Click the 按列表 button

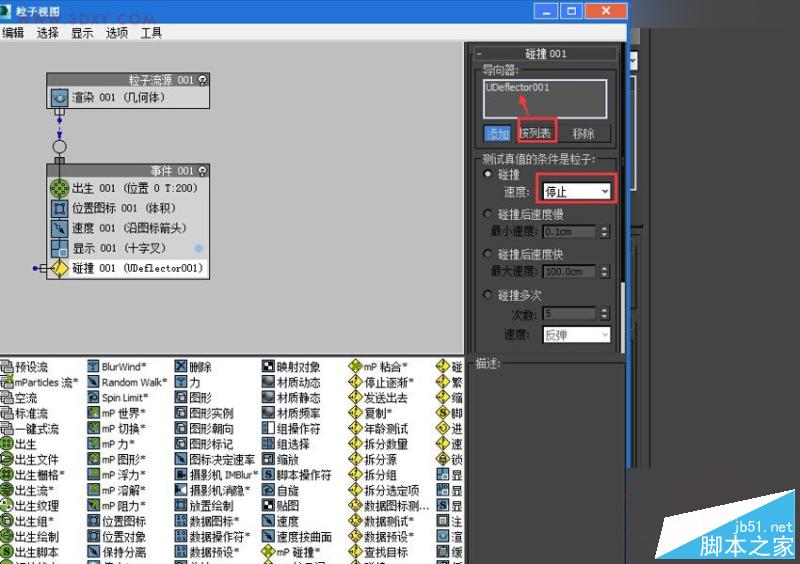(x=536, y=133)
